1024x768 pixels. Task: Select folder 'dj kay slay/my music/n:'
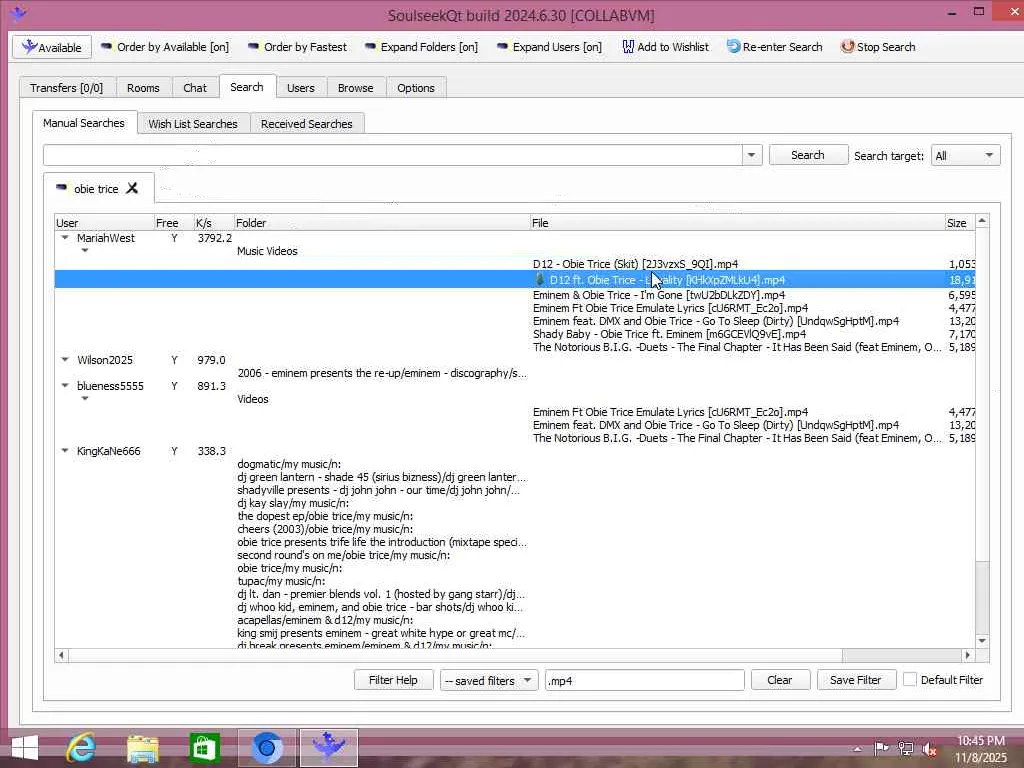(x=293, y=503)
